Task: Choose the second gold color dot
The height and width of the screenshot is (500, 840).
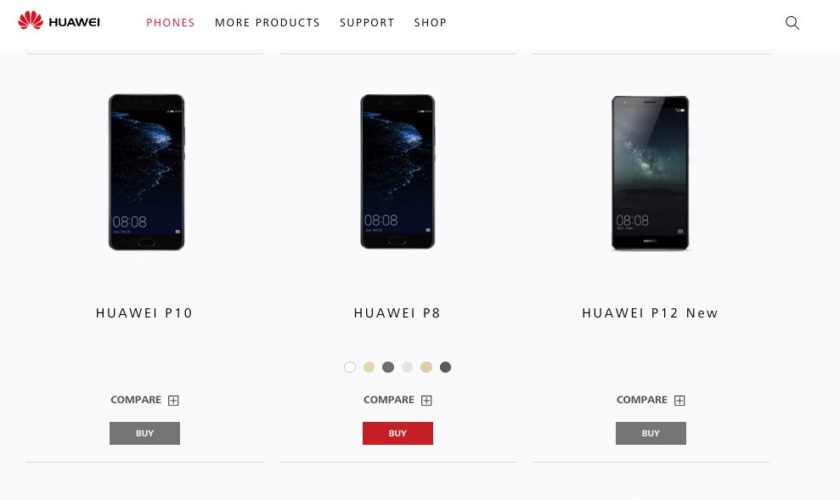Action: pos(426,367)
